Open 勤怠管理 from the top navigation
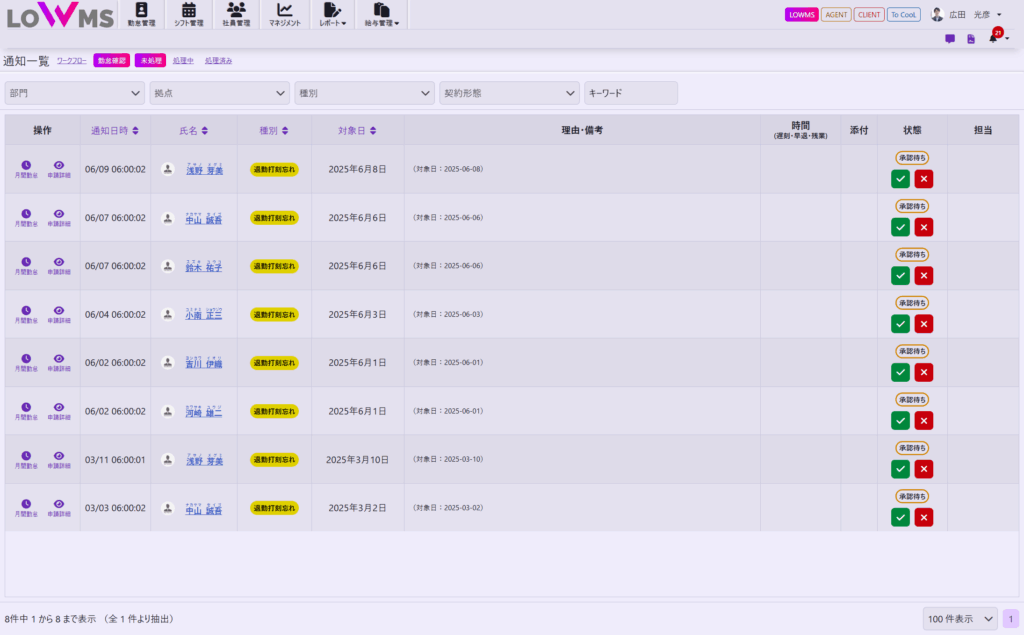The width and height of the screenshot is (1024, 635). click(141, 14)
